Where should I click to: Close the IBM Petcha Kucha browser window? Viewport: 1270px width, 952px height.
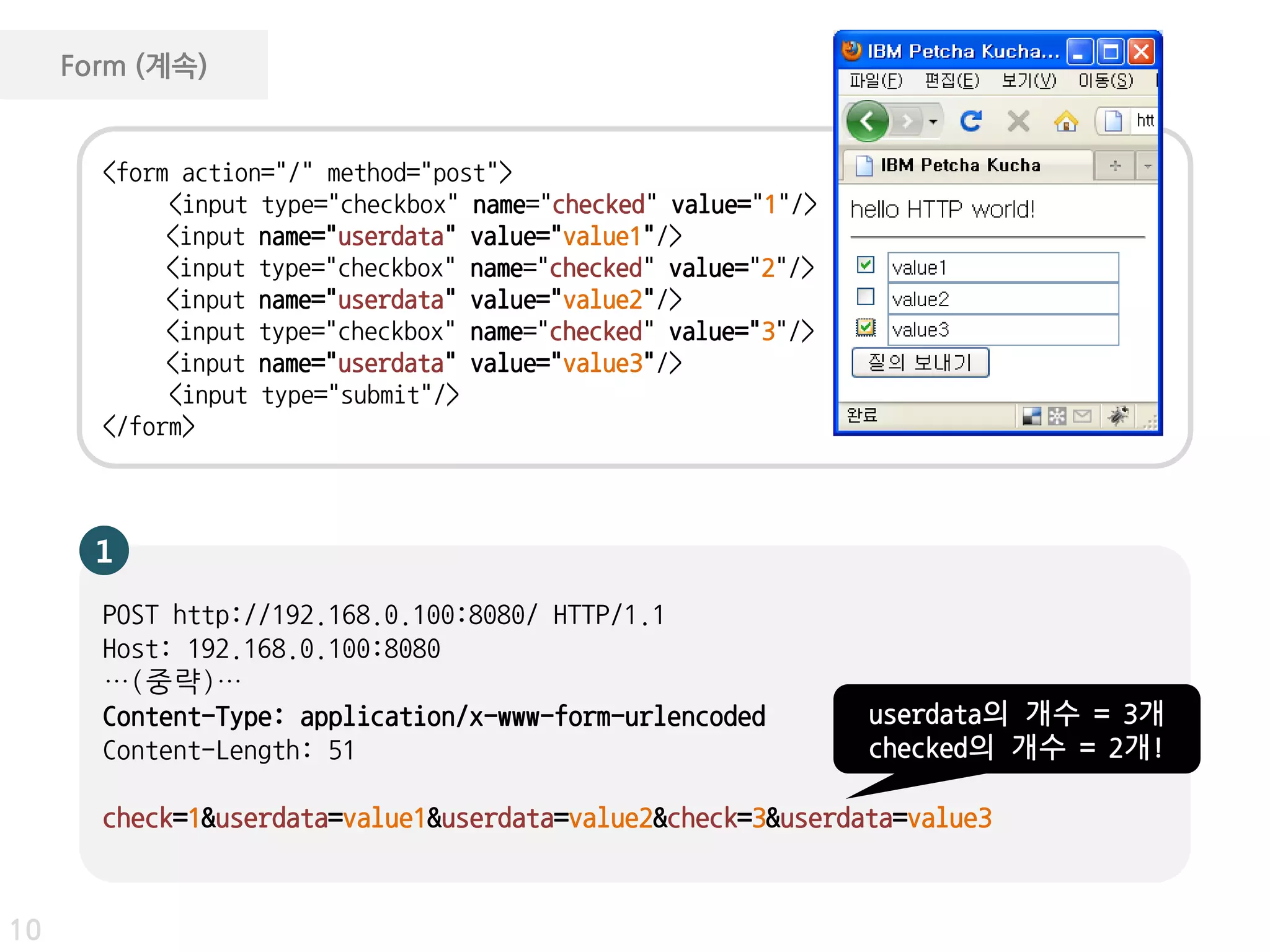[1141, 51]
